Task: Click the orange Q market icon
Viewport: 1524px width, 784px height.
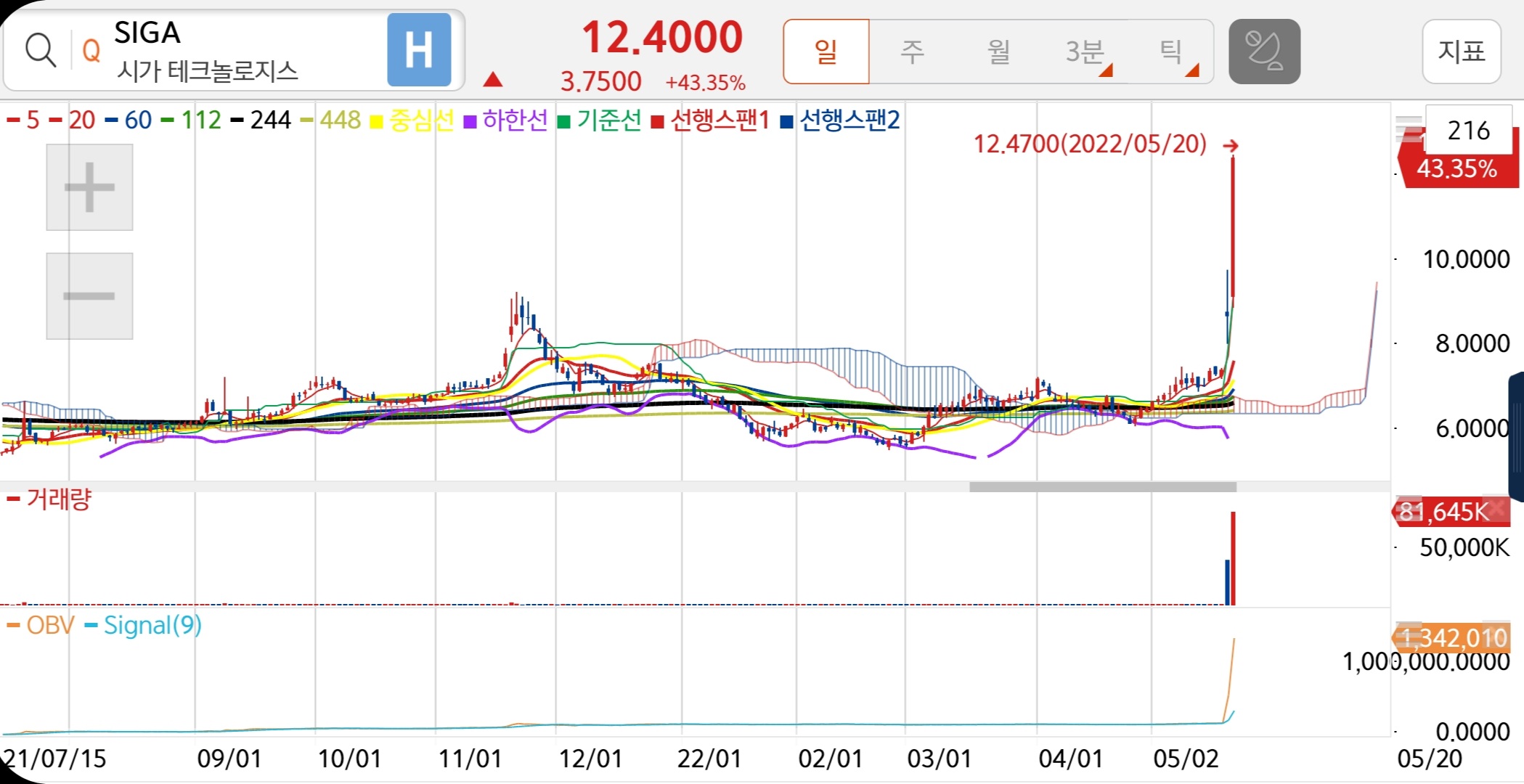Action: click(91, 51)
